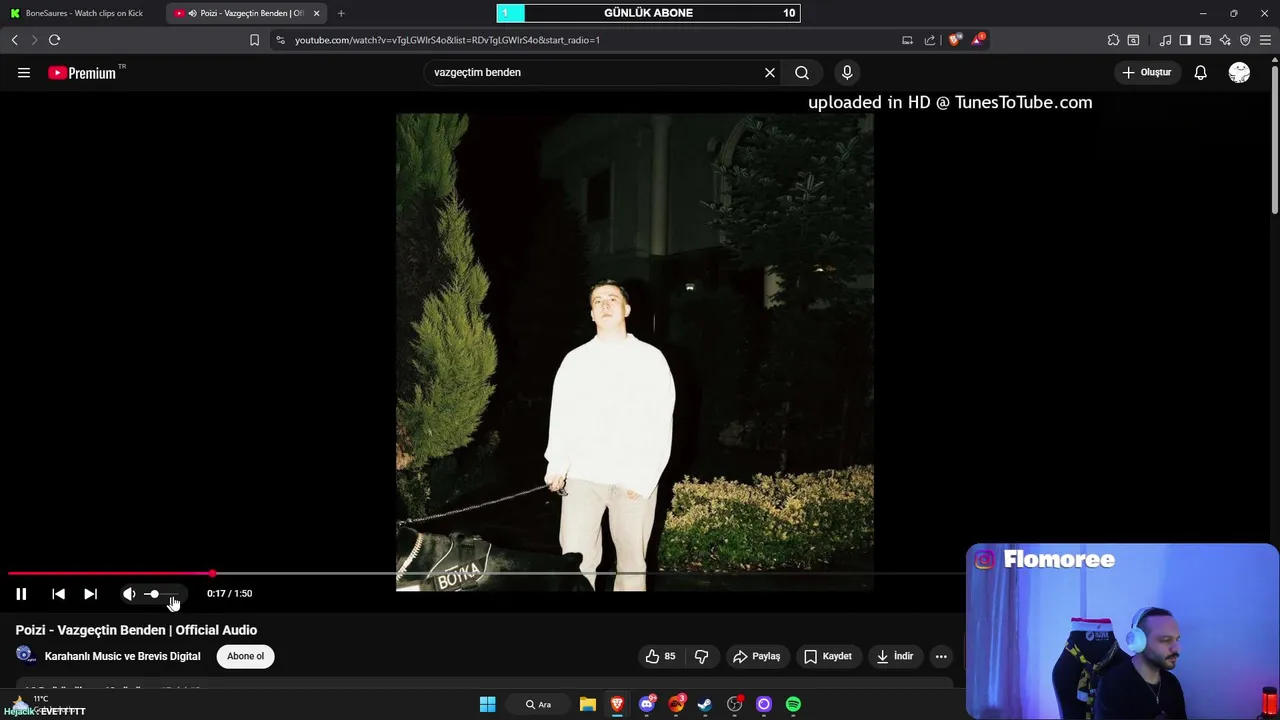
Task: Click the taskbar Ara search box
Action: point(538,704)
